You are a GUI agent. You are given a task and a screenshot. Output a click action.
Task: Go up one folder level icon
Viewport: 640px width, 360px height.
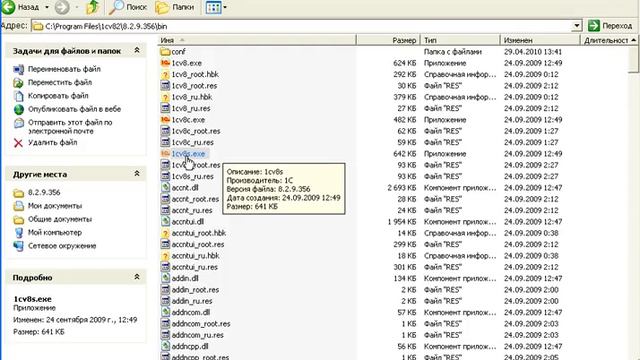pos(93,7)
